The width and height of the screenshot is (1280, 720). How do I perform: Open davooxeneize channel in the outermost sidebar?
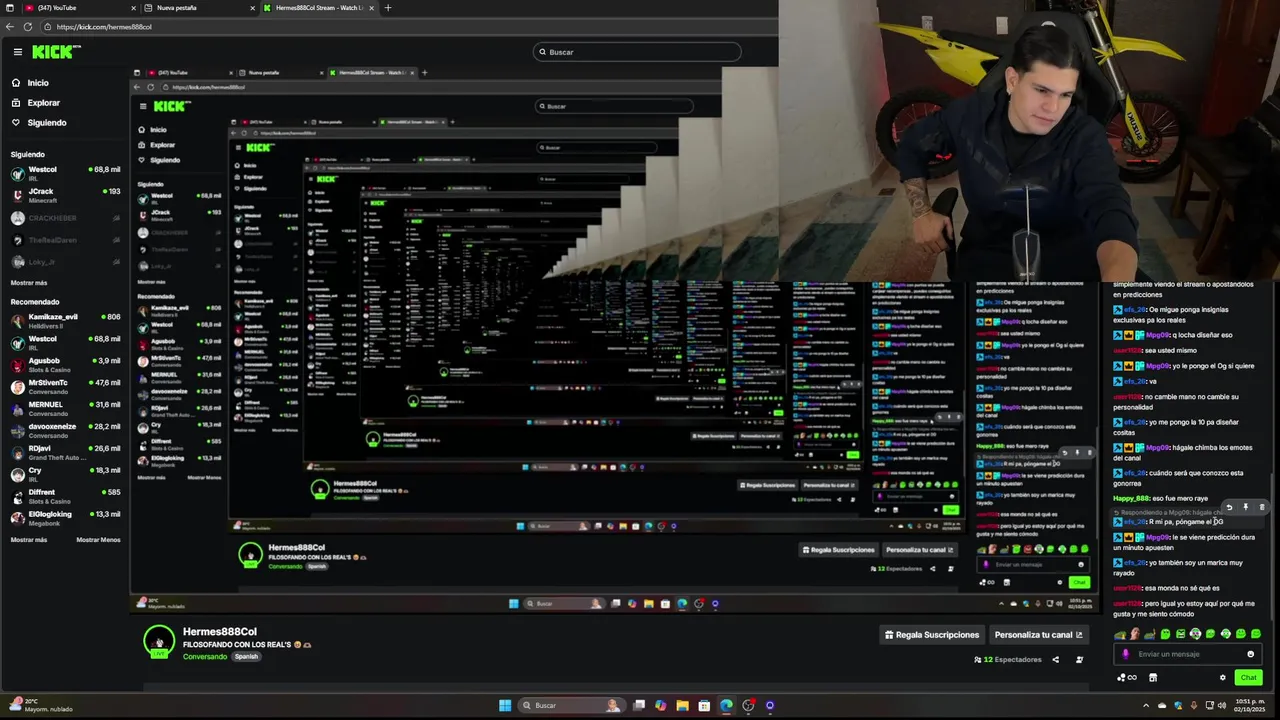65,431
